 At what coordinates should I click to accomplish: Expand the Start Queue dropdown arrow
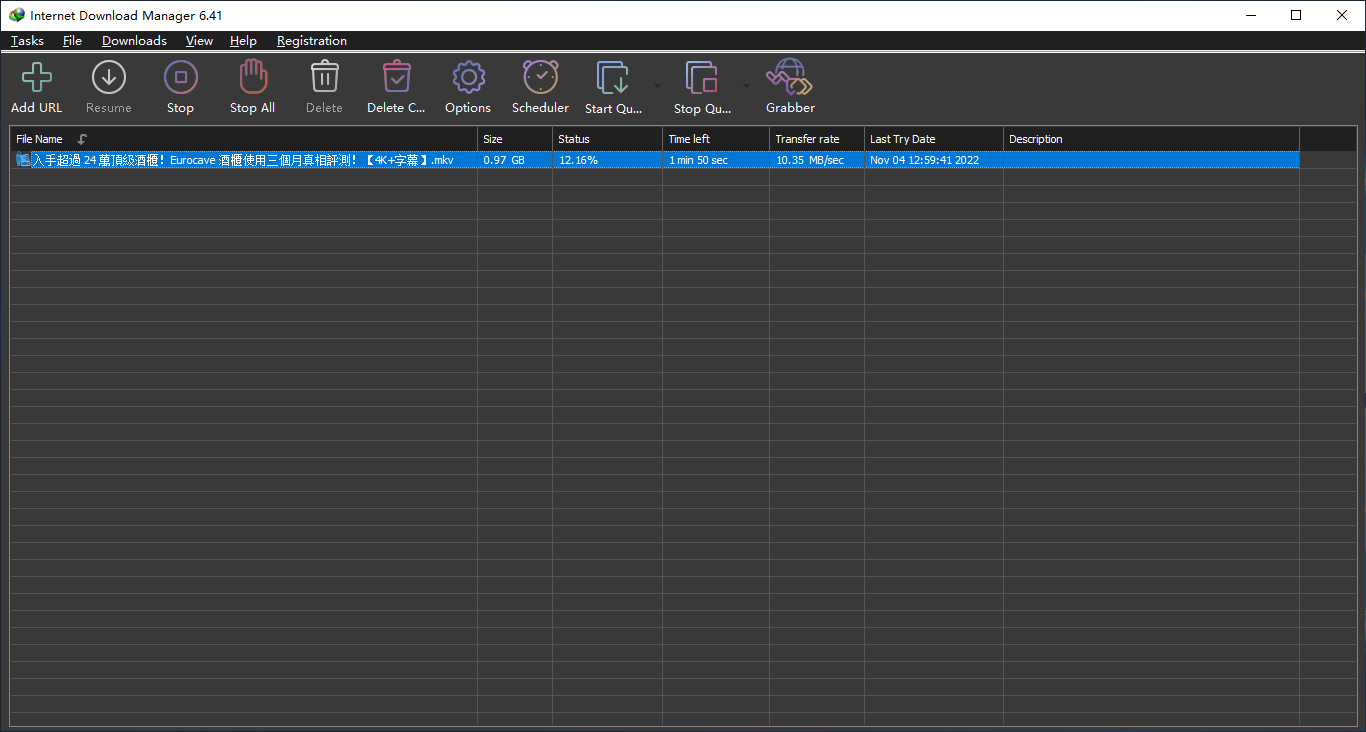click(657, 86)
